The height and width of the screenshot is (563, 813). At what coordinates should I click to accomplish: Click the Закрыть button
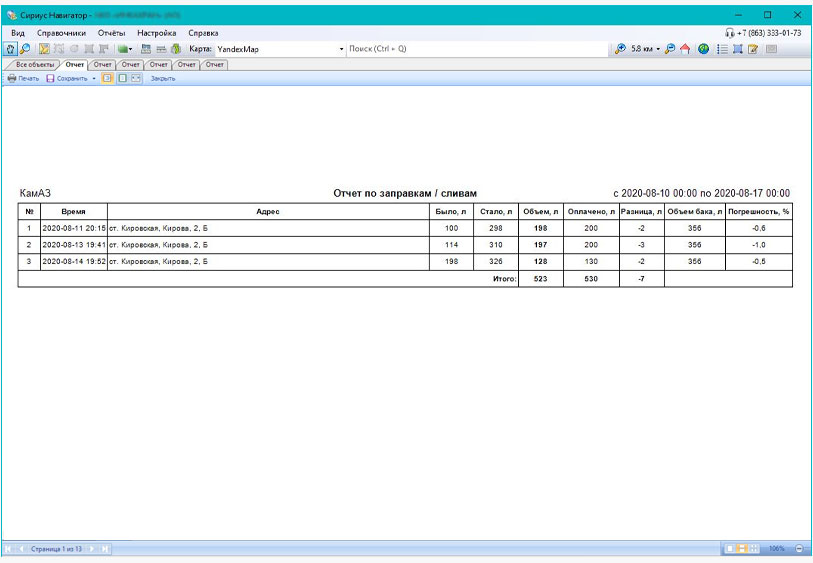pos(163,78)
